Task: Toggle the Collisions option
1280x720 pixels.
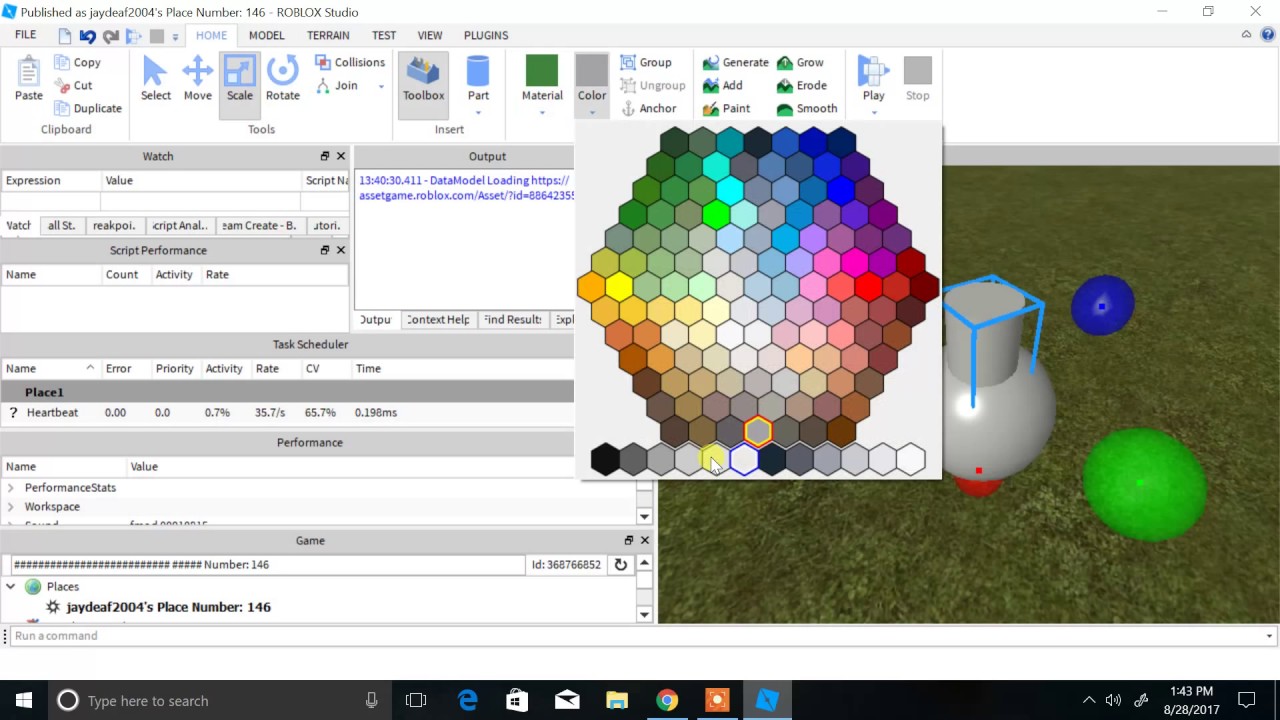Action: 349,62
